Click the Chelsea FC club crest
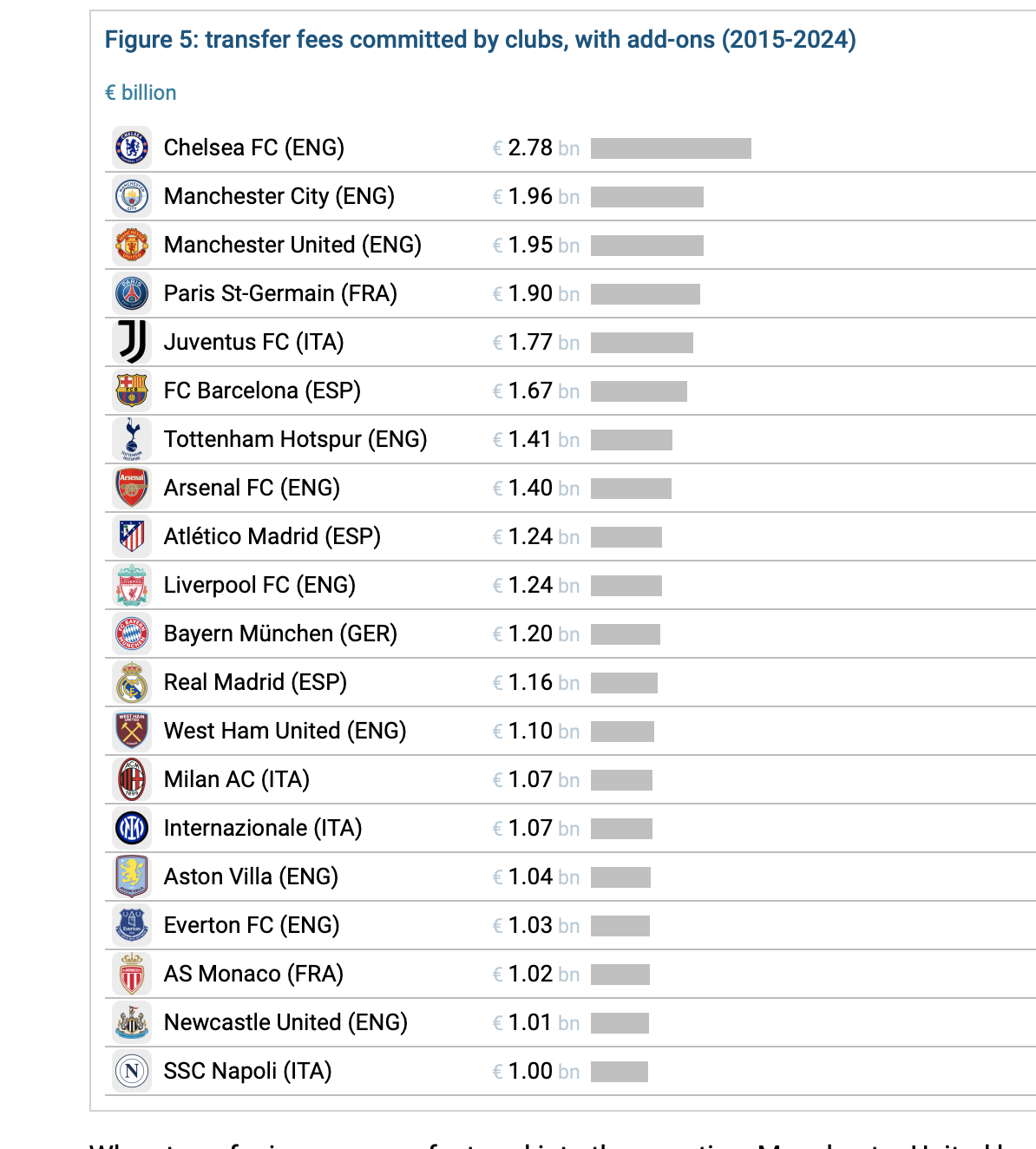This screenshot has width=1036, height=1149. pyautogui.click(x=132, y=148)
